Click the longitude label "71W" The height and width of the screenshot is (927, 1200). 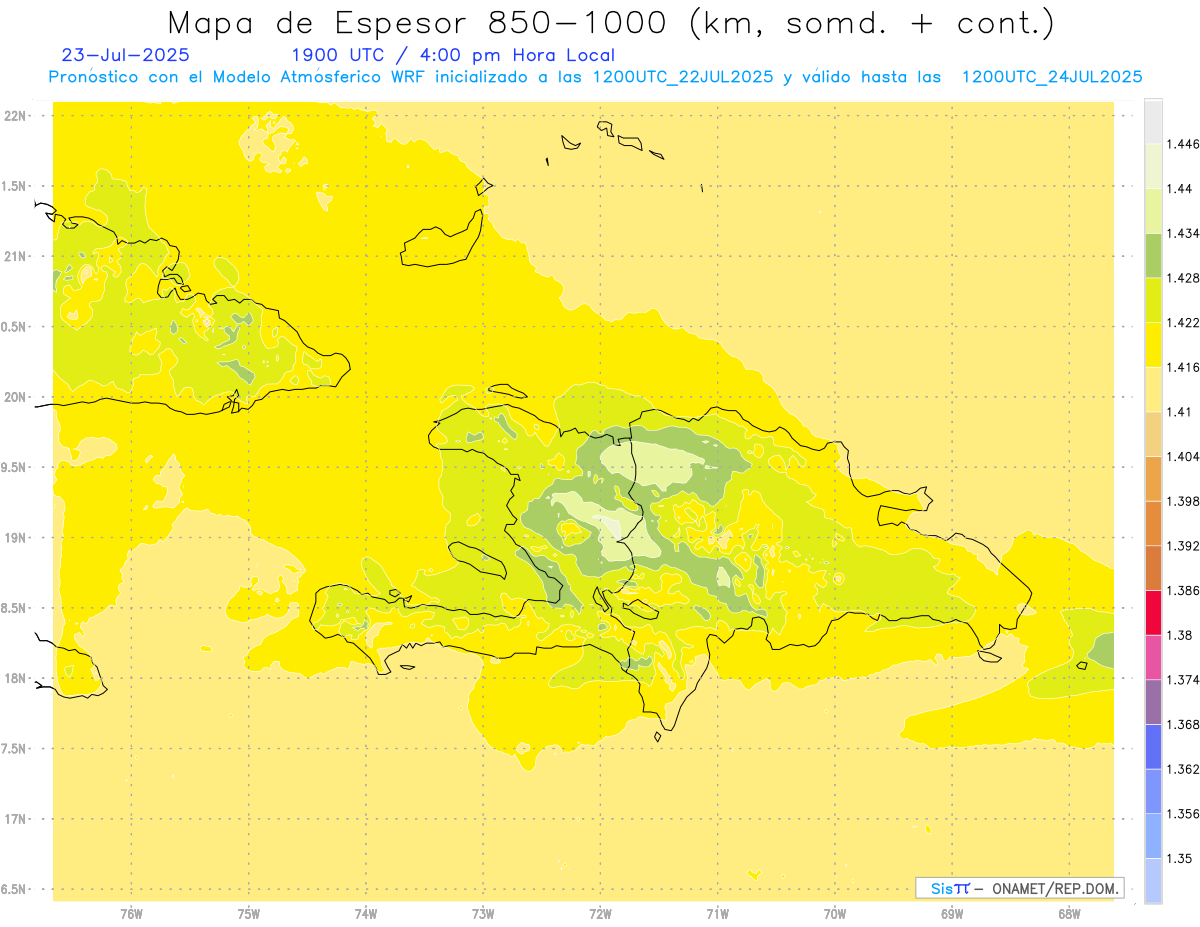717,915
